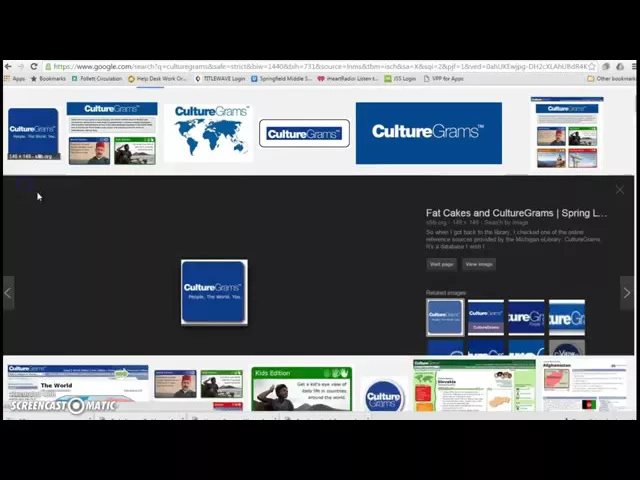This screenshot has height=480, width=640.
Task: Open the Kids Edition thumbnail
Action: point(302,389)
